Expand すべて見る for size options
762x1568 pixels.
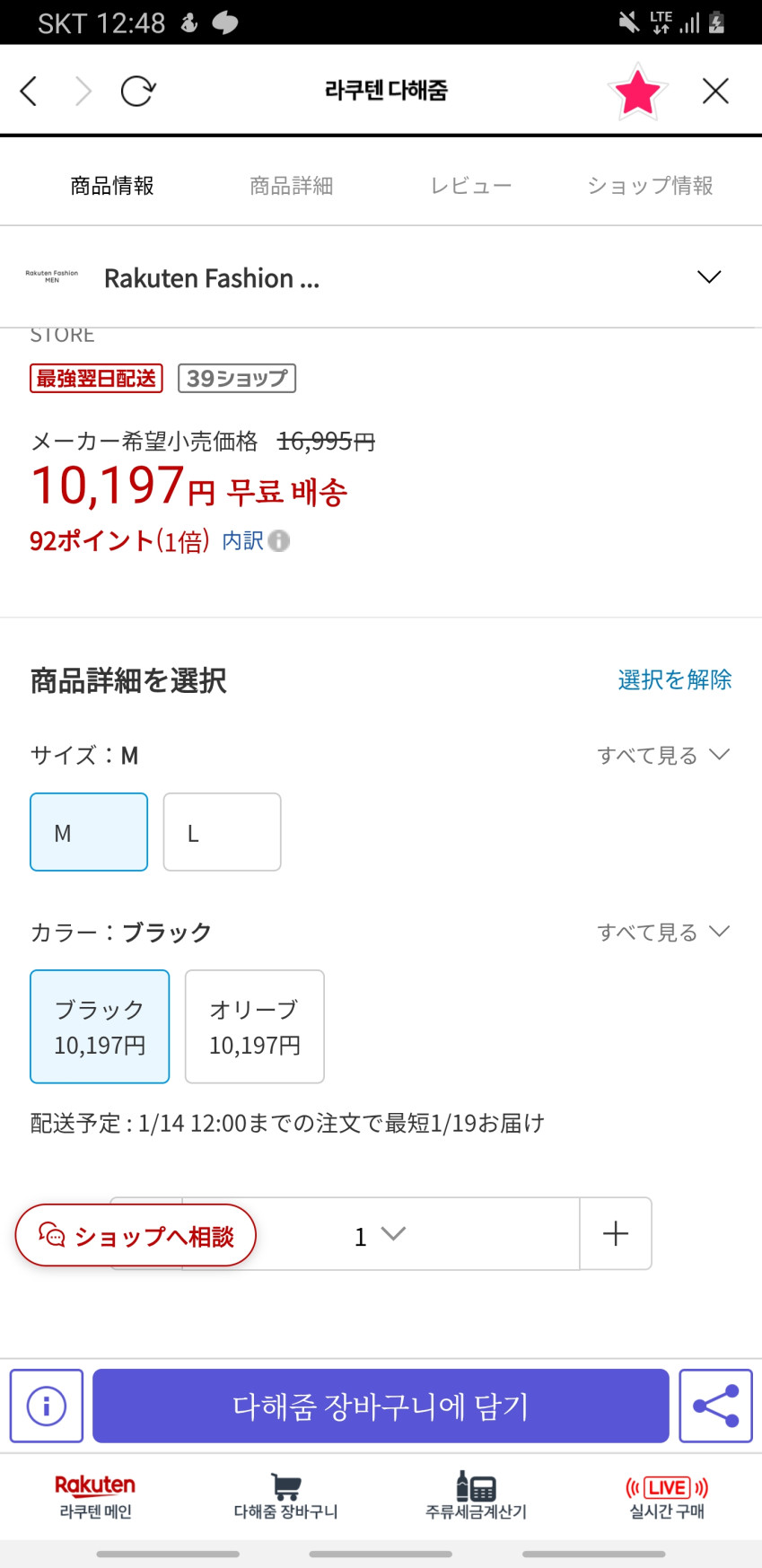pos(663,756)
